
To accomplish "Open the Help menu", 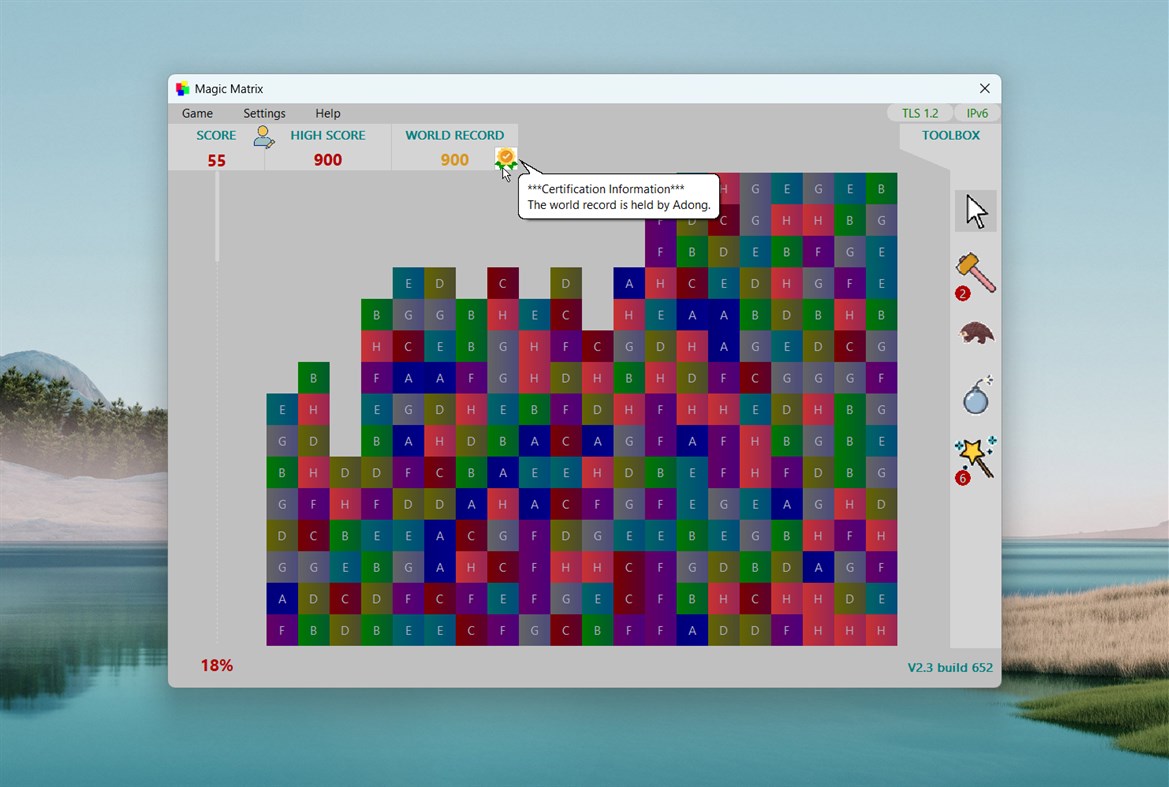I will click(327, 113).
